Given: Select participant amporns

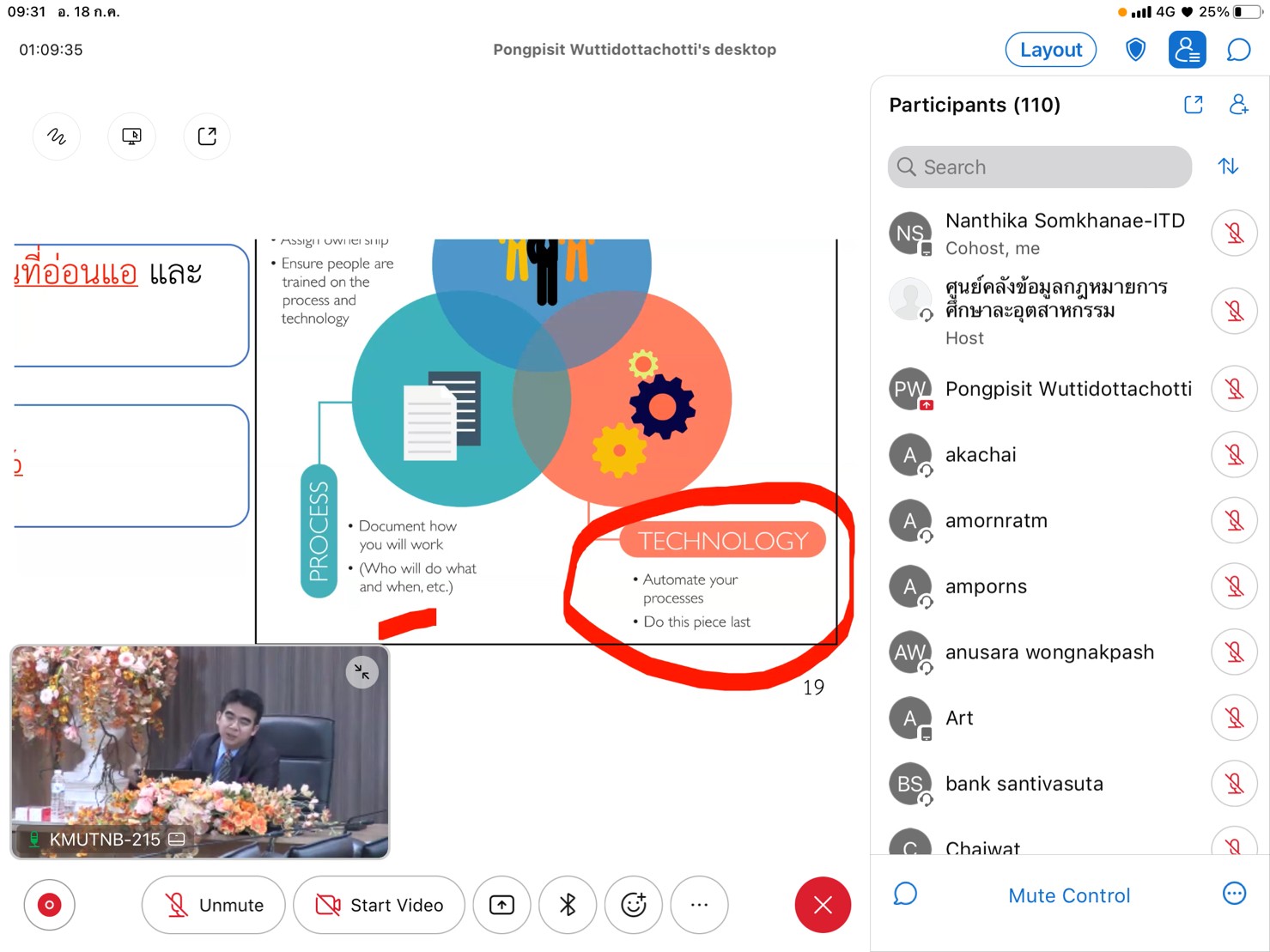Looking at the screenshot, I should pos(1070,586).
